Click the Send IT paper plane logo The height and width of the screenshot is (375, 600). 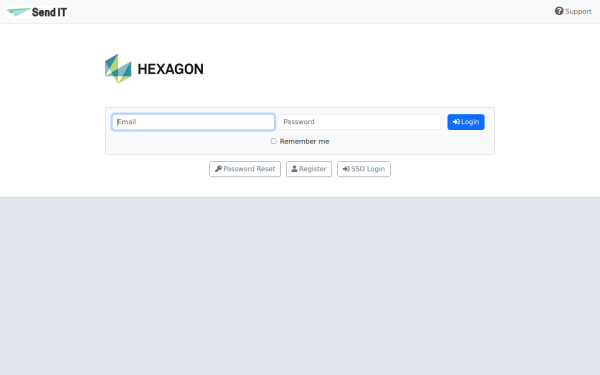37,12
